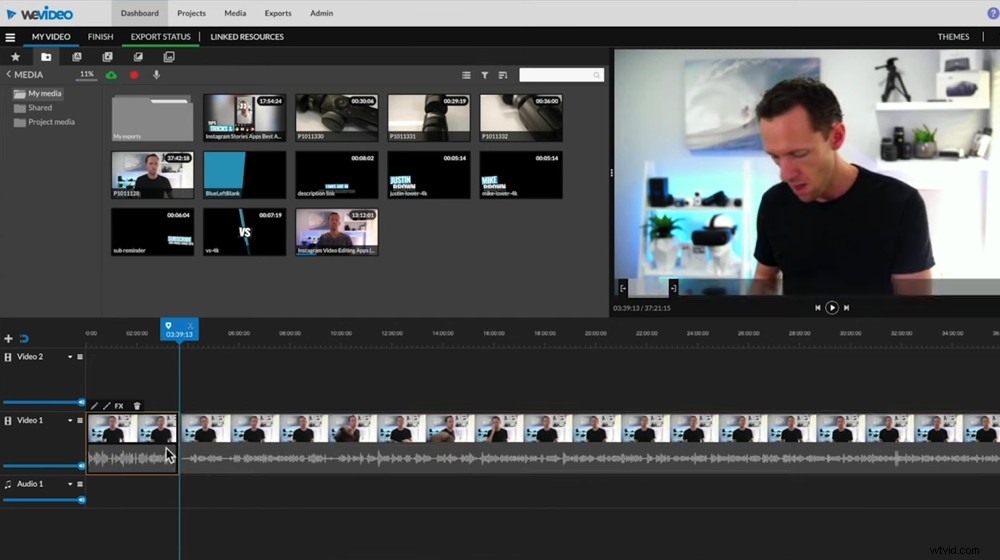1000x560 pixels.
Task: Adjust the Video 1 volume slider
Action: 43,466
